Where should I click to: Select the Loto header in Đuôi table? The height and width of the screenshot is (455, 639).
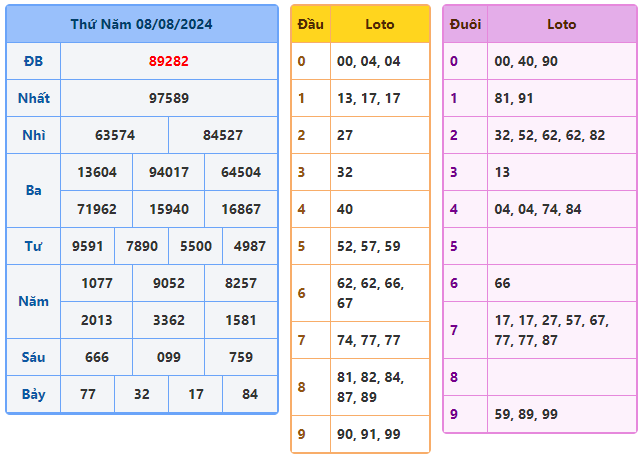pos(561,24)
